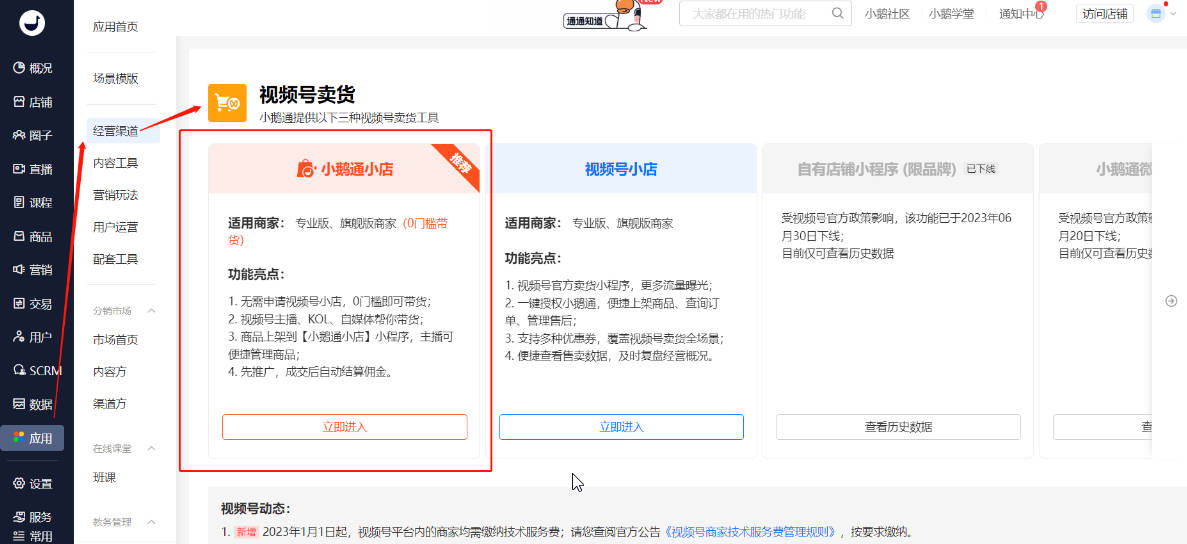Select 应用 apps in main sidebar
The height and width of the screenshot is (544, 1187).
(33, 438)
